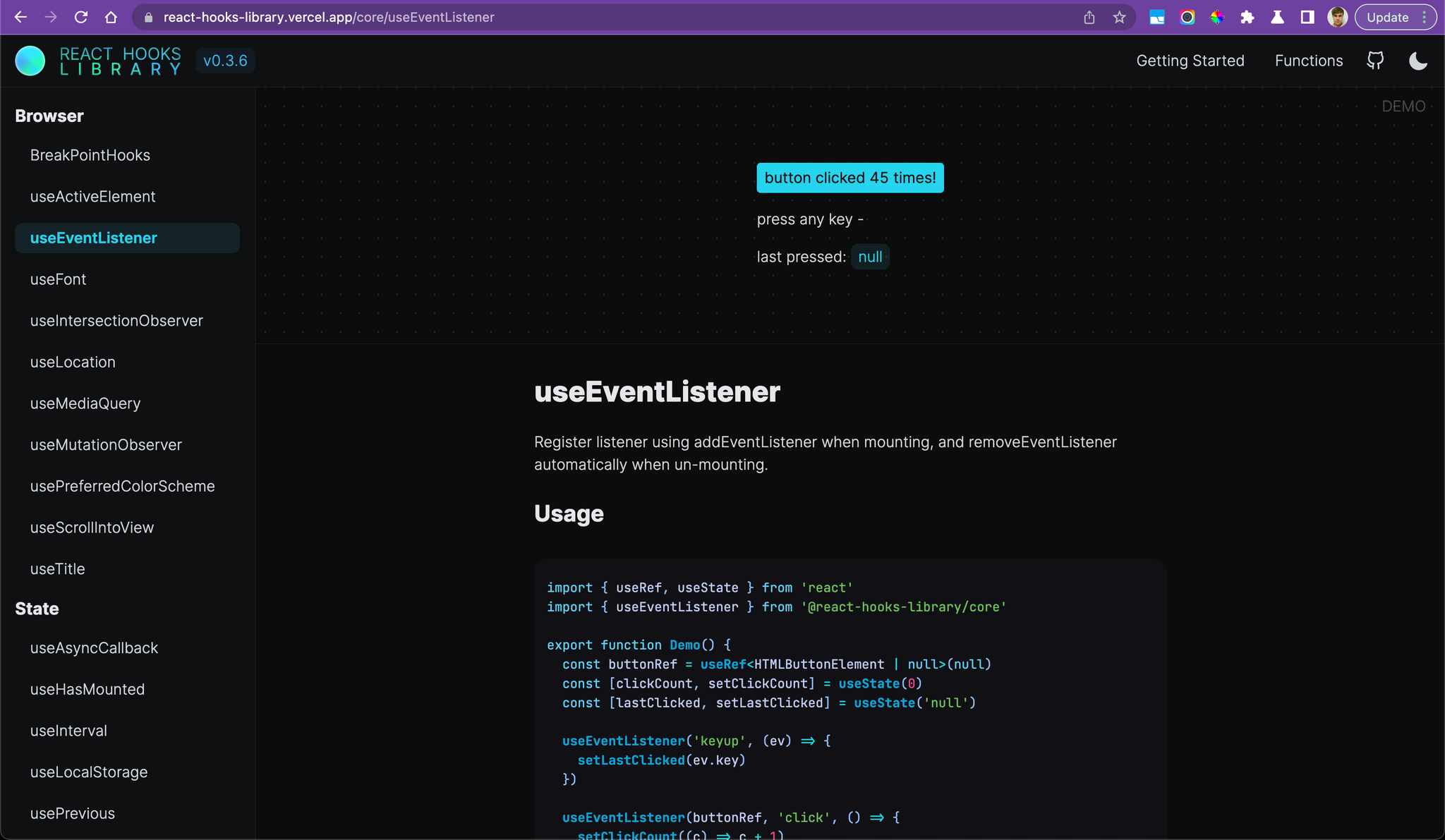This screenshot has height=840, width=1445.
Task: Click the Usage heading
Action: [569, 513]
